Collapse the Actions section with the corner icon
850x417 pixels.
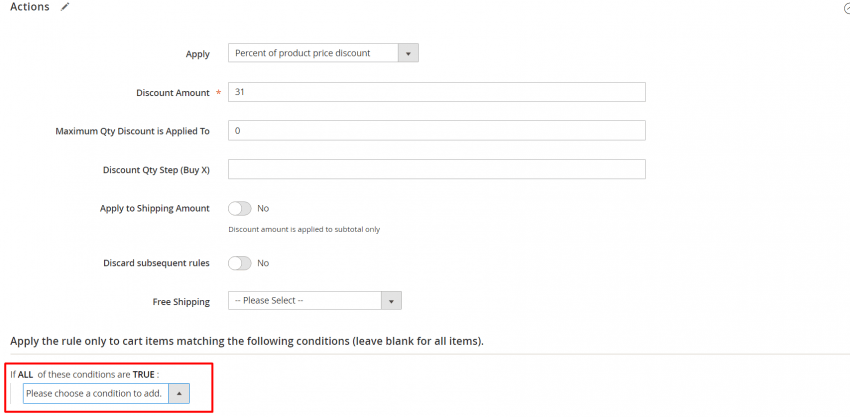coord(846,9)
